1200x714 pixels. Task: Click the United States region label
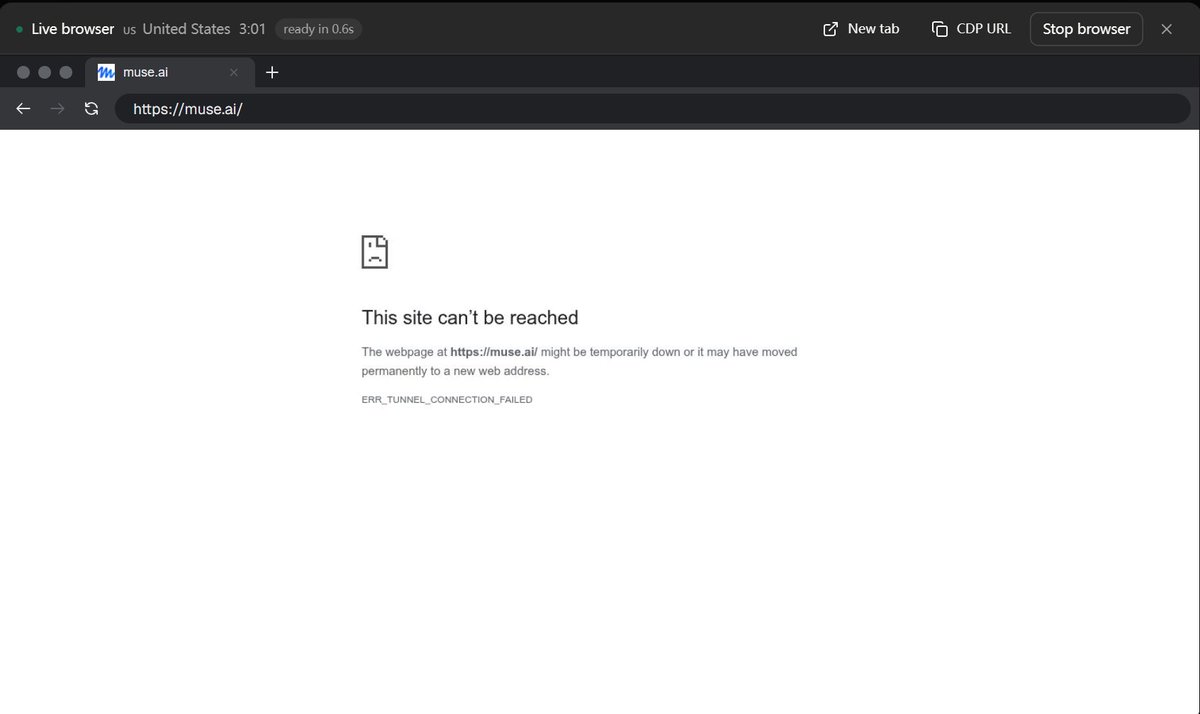(187, 29)
